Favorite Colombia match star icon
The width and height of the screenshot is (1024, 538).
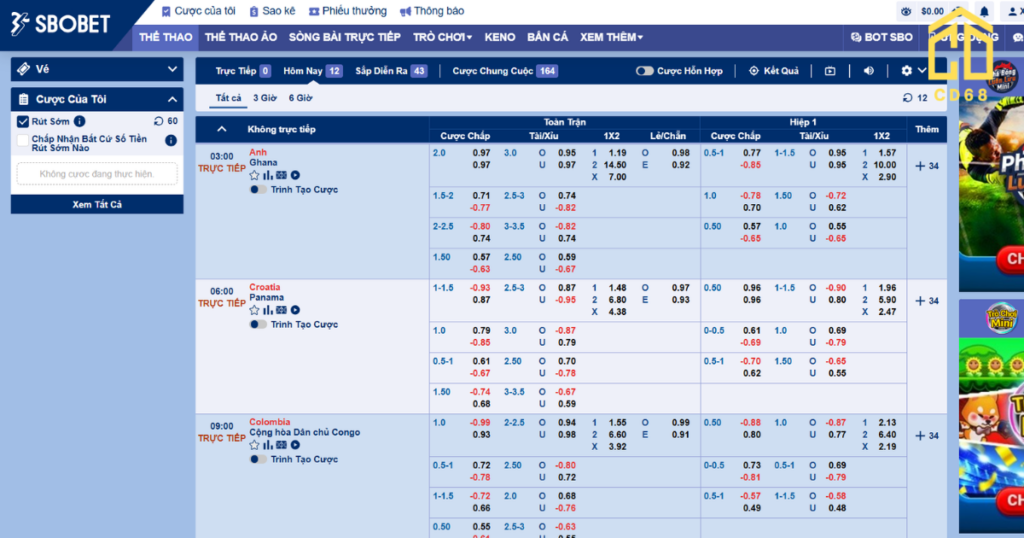pos(254,445)
